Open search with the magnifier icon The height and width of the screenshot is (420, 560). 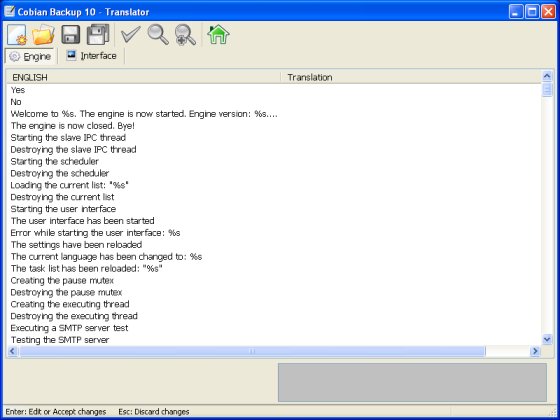[x=158, y=35]
